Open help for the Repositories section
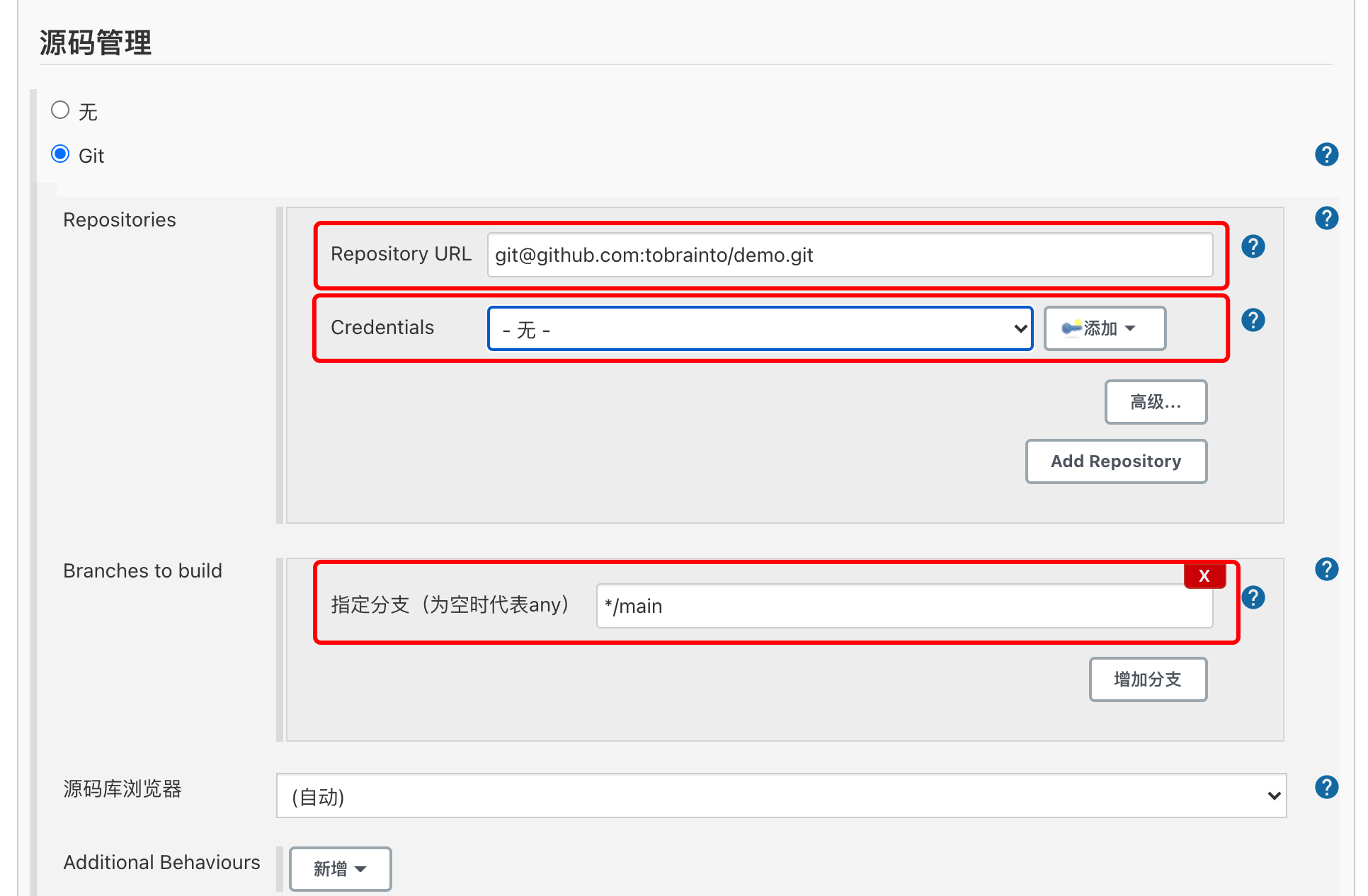The width and height of the screenshot is (1368, 896). tap(1326, 218)
